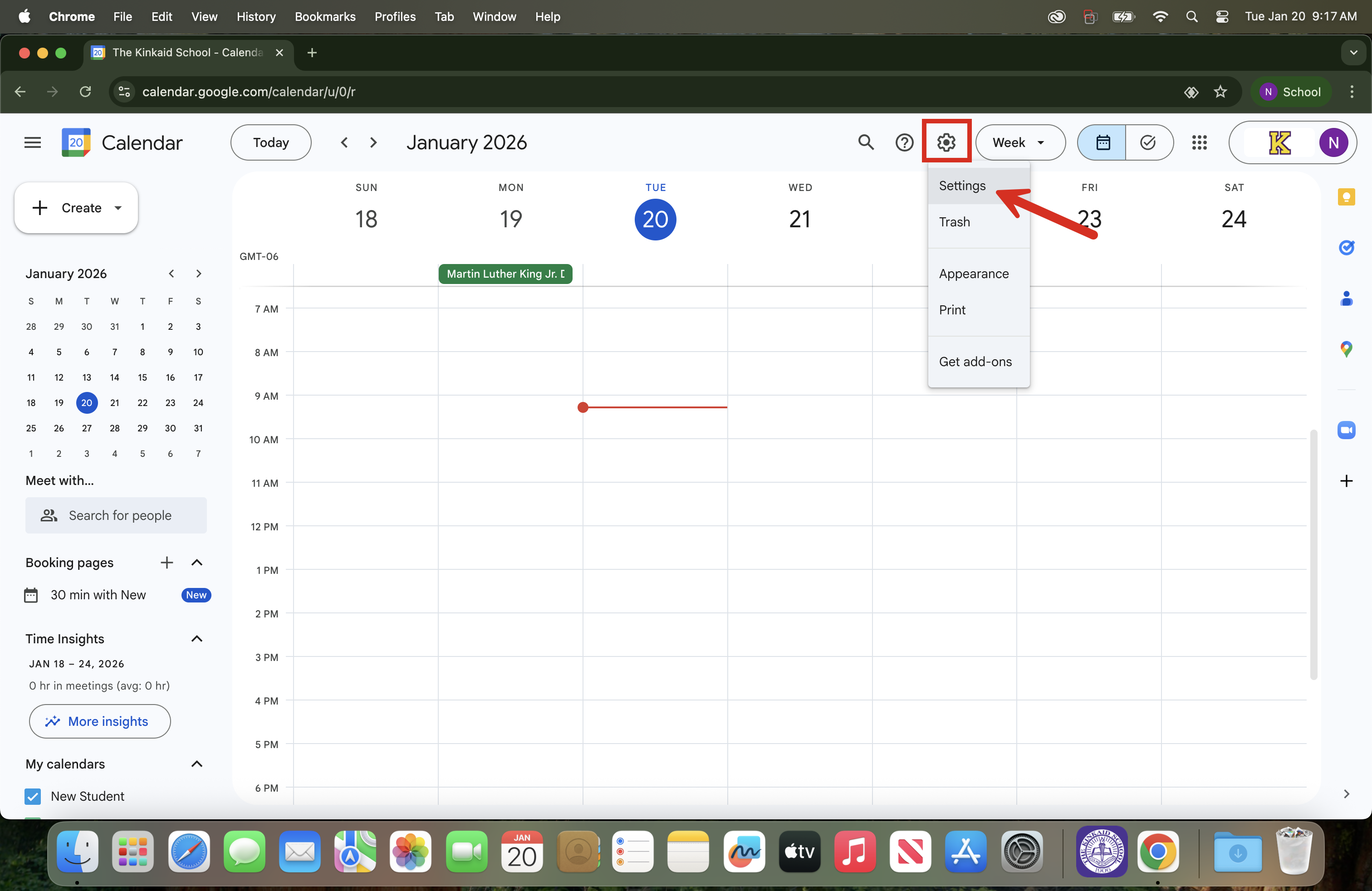
Task: Open Google Keep in side panel
Action: 1346,198
